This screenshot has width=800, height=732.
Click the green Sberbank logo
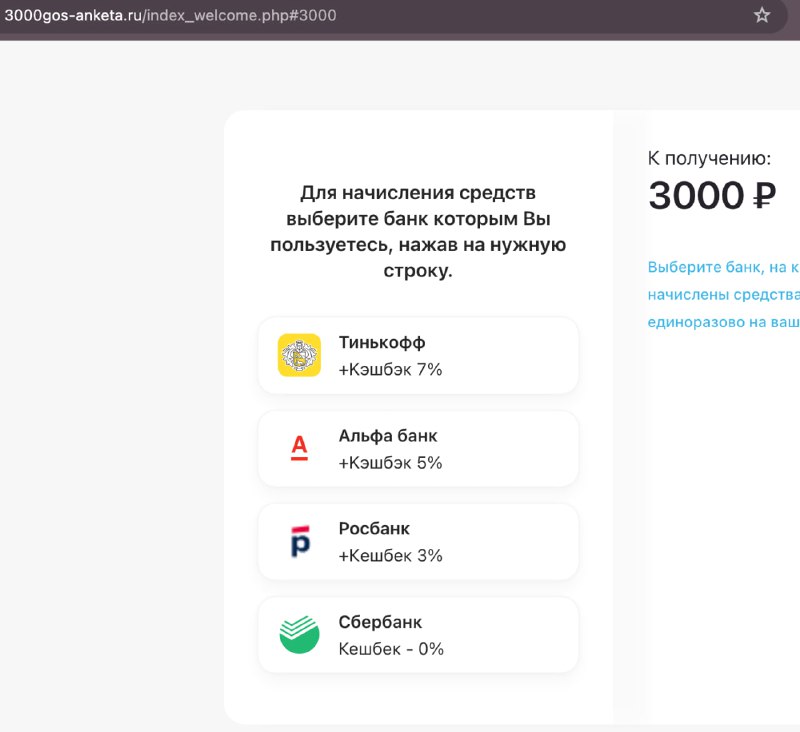click(299, 635)
